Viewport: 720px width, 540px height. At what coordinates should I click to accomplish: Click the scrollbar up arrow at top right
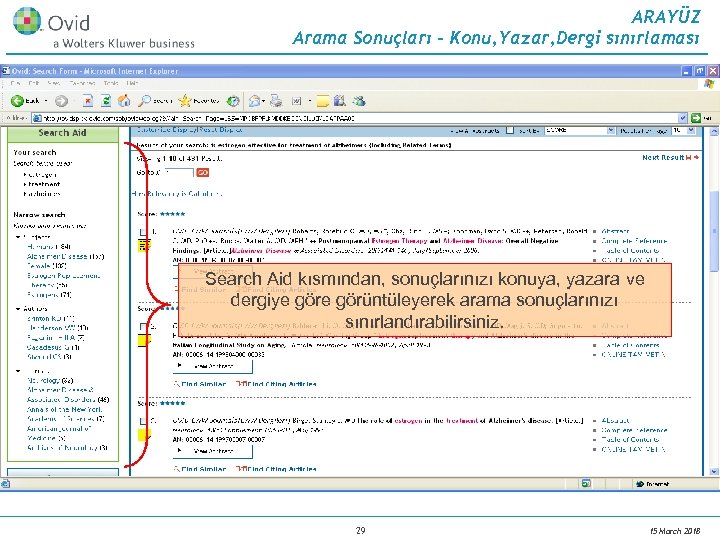pyautogui.click(x=714, y=131)
